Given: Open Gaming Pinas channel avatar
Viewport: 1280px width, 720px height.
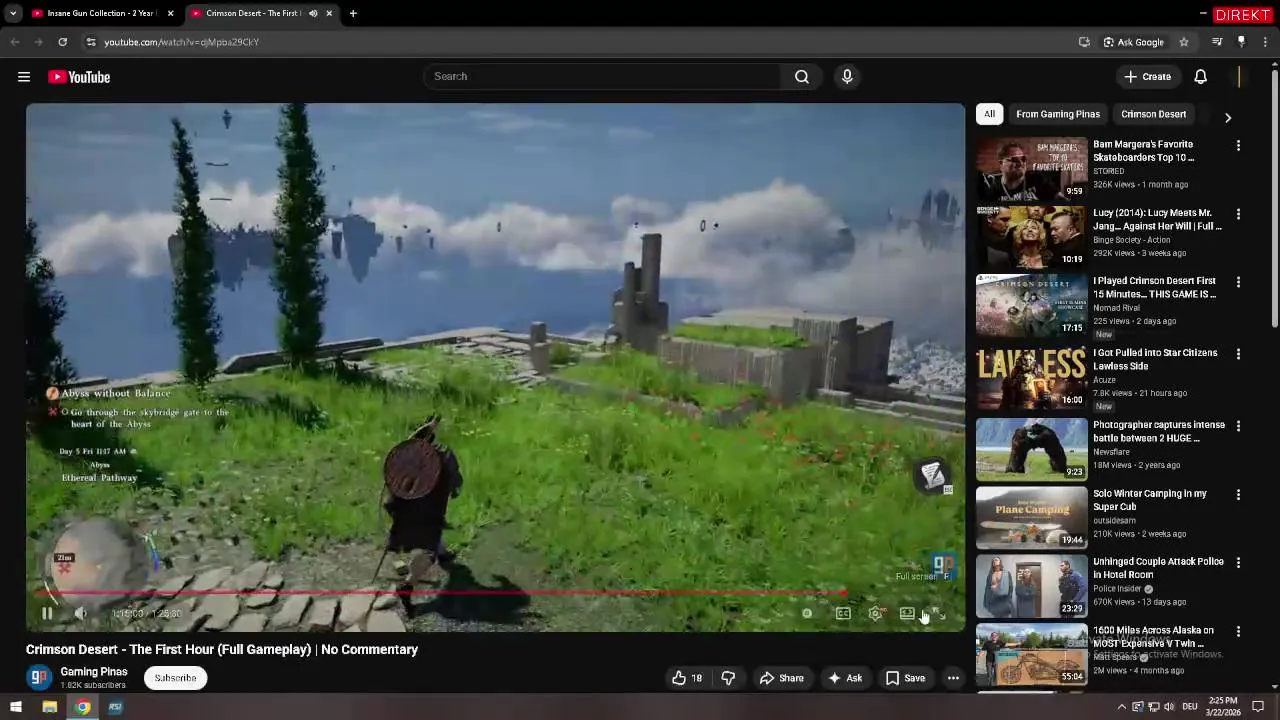Looking at the screenshot, I should click(39, 677).
